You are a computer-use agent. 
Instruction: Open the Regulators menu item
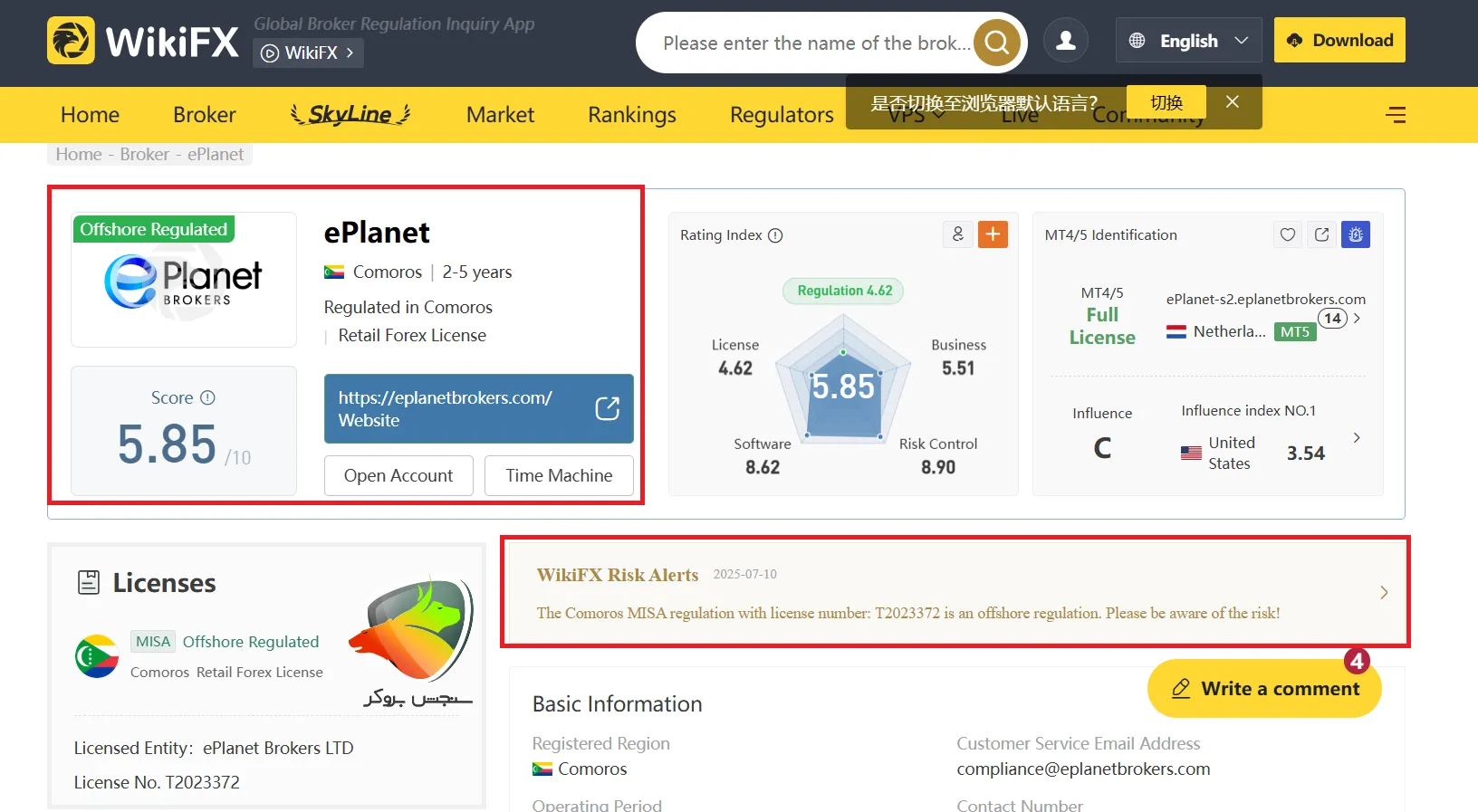(782, 115)
